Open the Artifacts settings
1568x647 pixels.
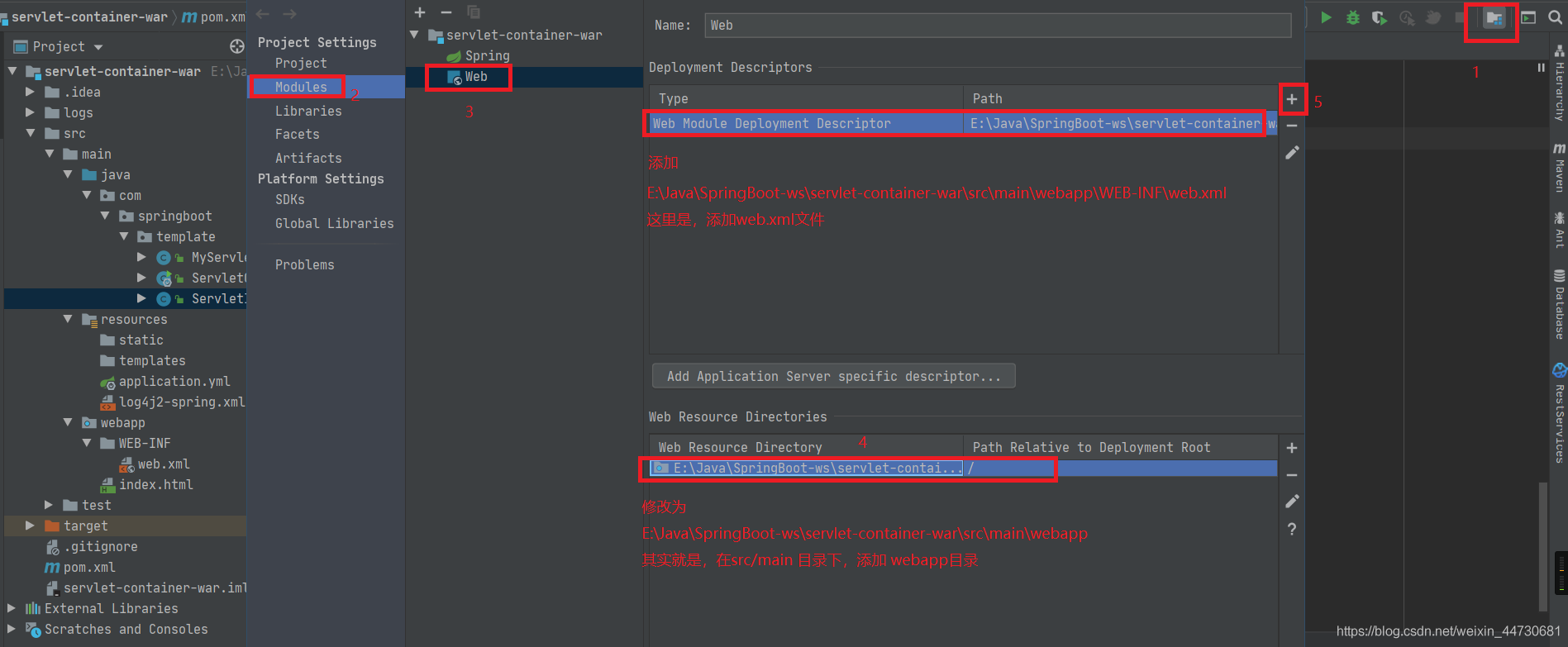308,158
